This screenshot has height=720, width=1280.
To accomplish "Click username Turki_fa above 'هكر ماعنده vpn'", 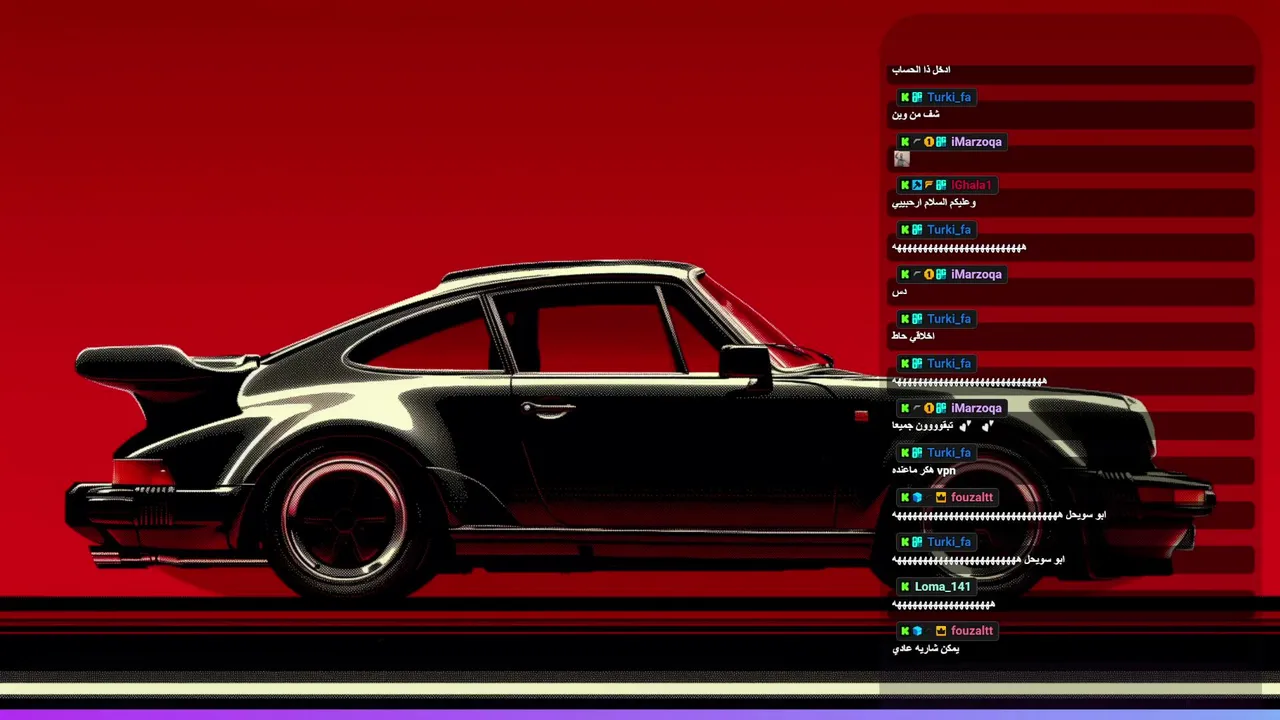I will pos(949,453).
